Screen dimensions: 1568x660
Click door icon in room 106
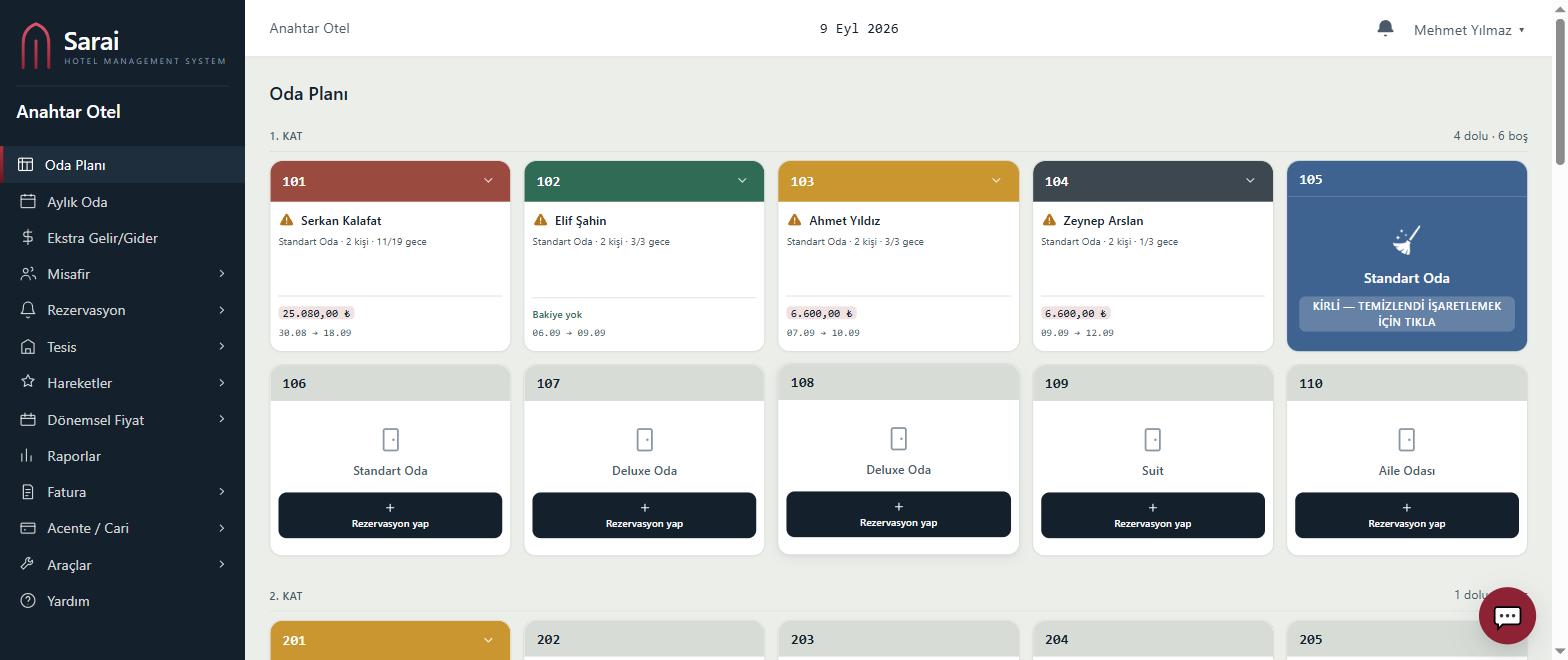pos(390,439)
